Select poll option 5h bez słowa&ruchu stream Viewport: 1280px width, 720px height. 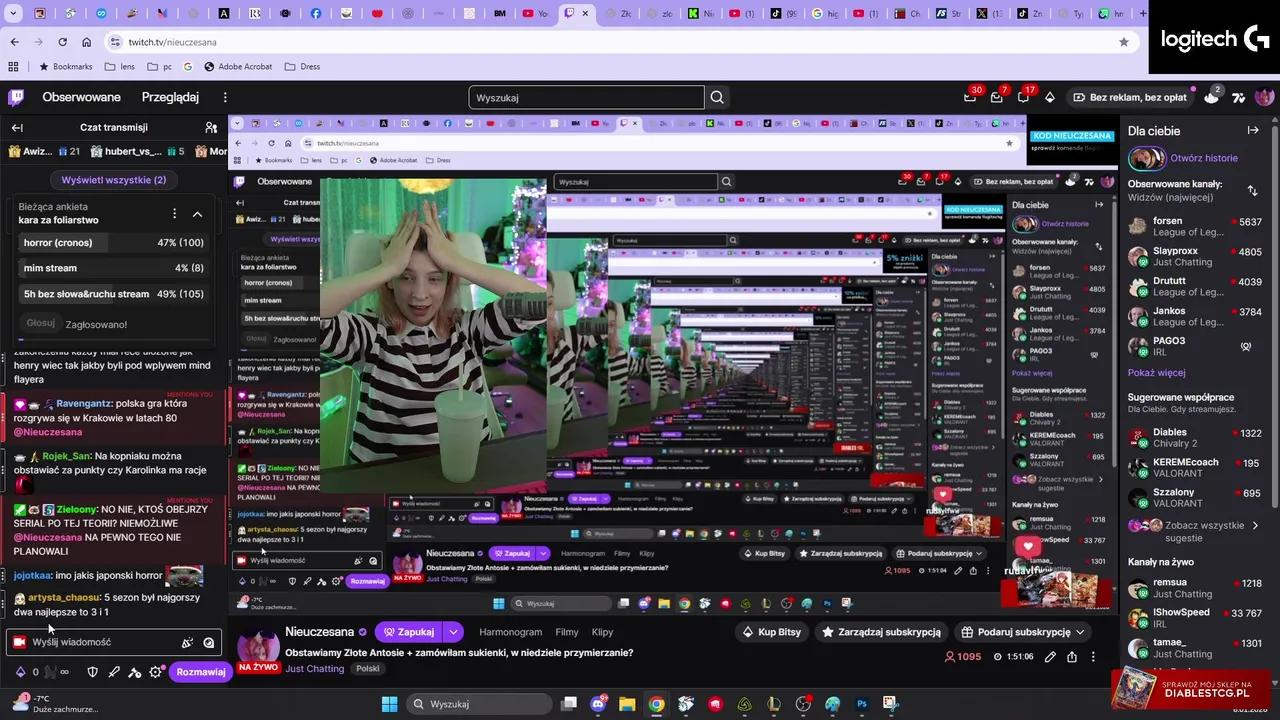(113, 294)
